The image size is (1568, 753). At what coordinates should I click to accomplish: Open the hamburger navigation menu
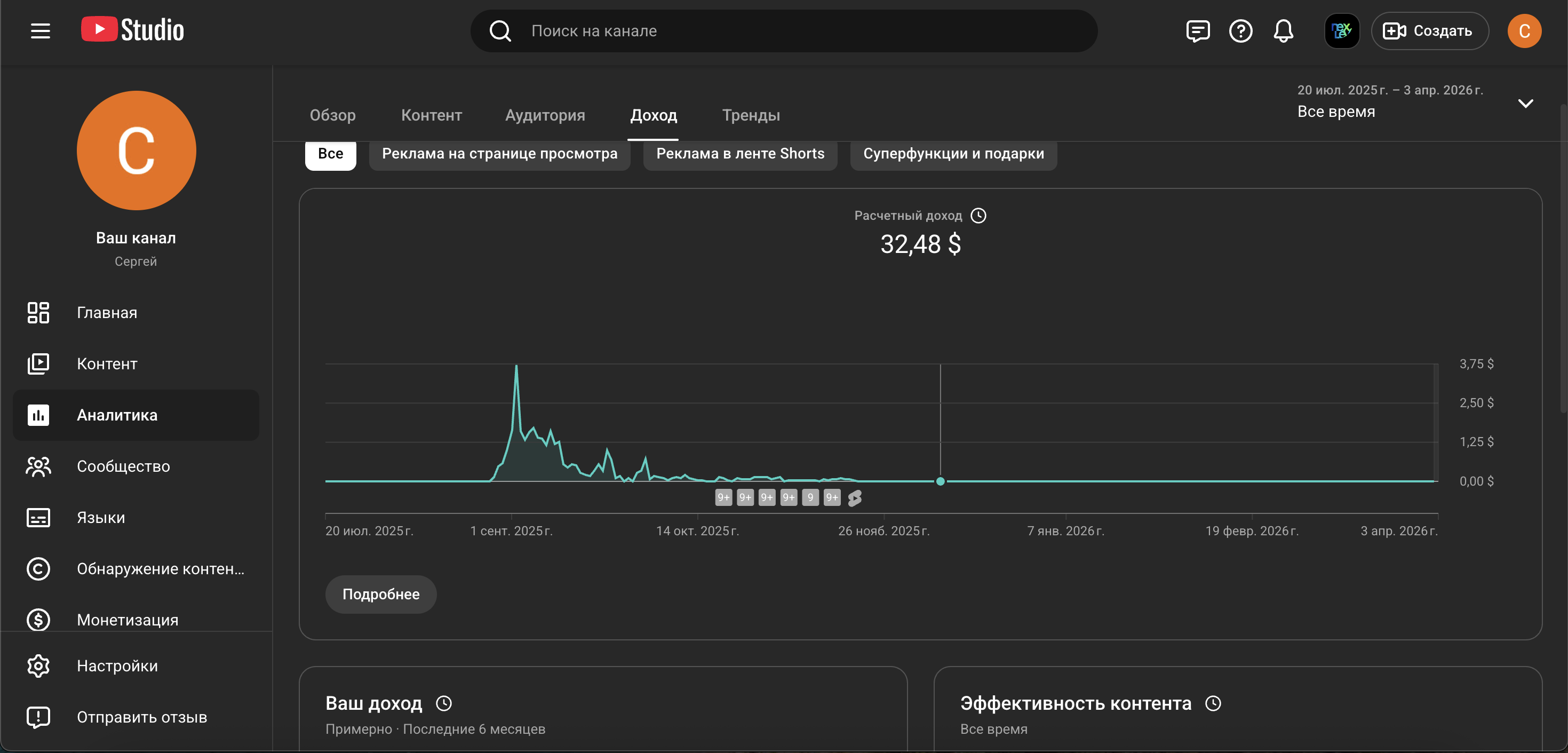pos(40,30)
